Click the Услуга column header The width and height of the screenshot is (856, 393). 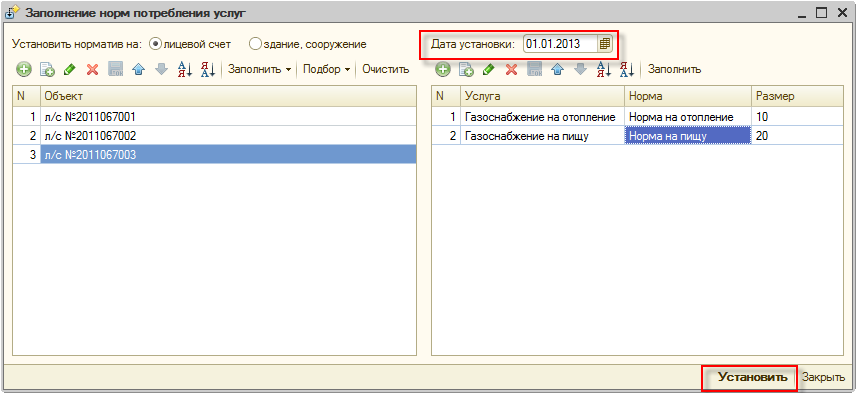[542, 96]
